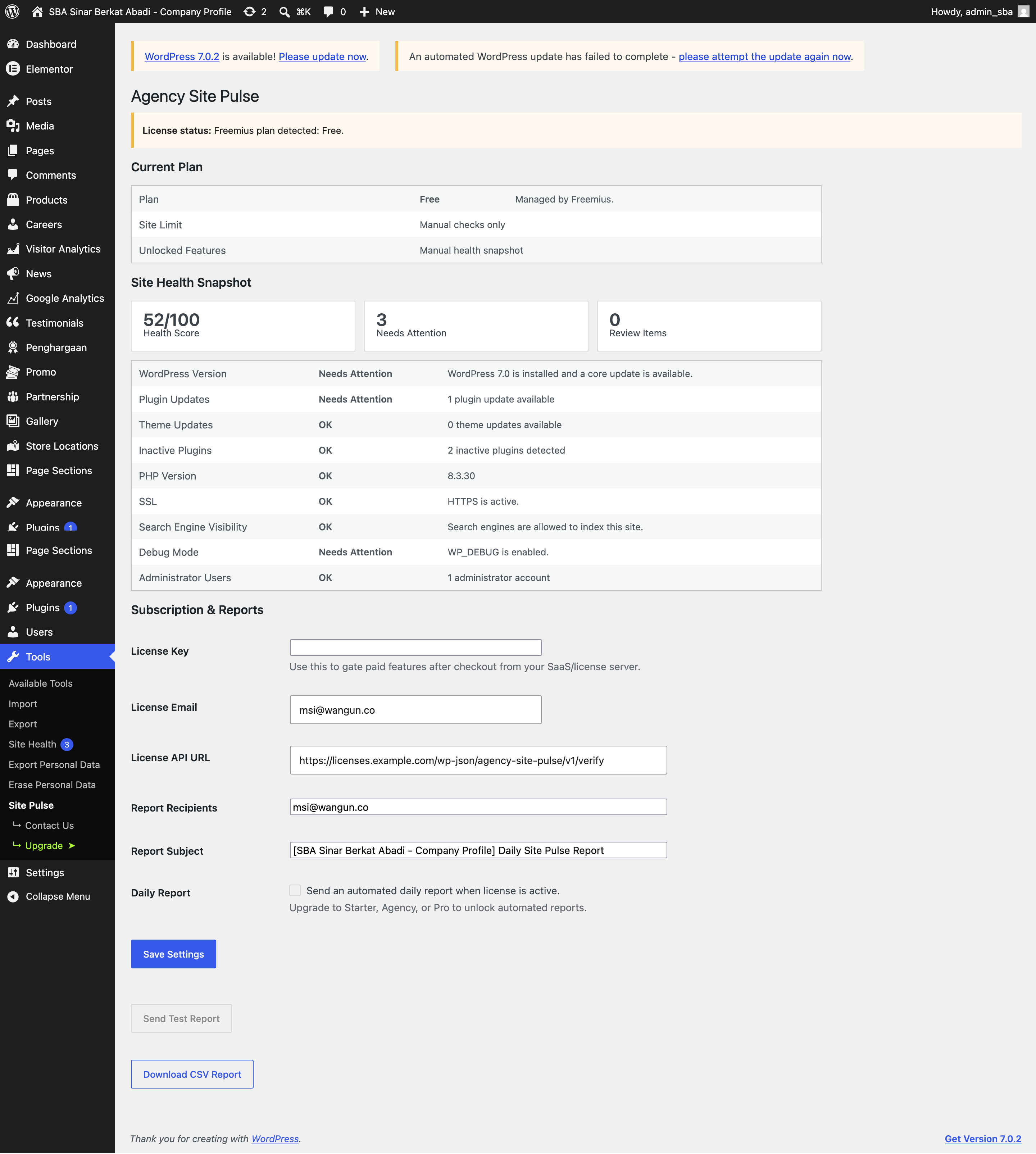The width and height of the screenshot is (1036, 1154).
Task: Click the Google Analytics icon
Action: click(13, 298)
